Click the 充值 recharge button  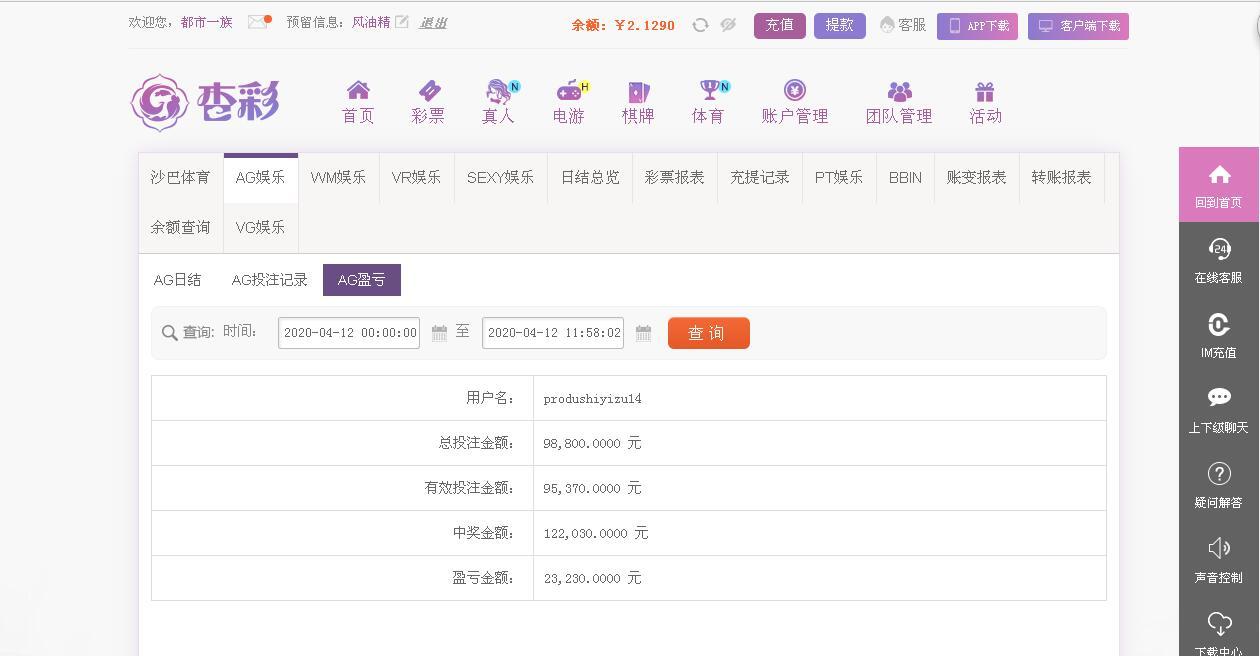(x=780, y=25)
